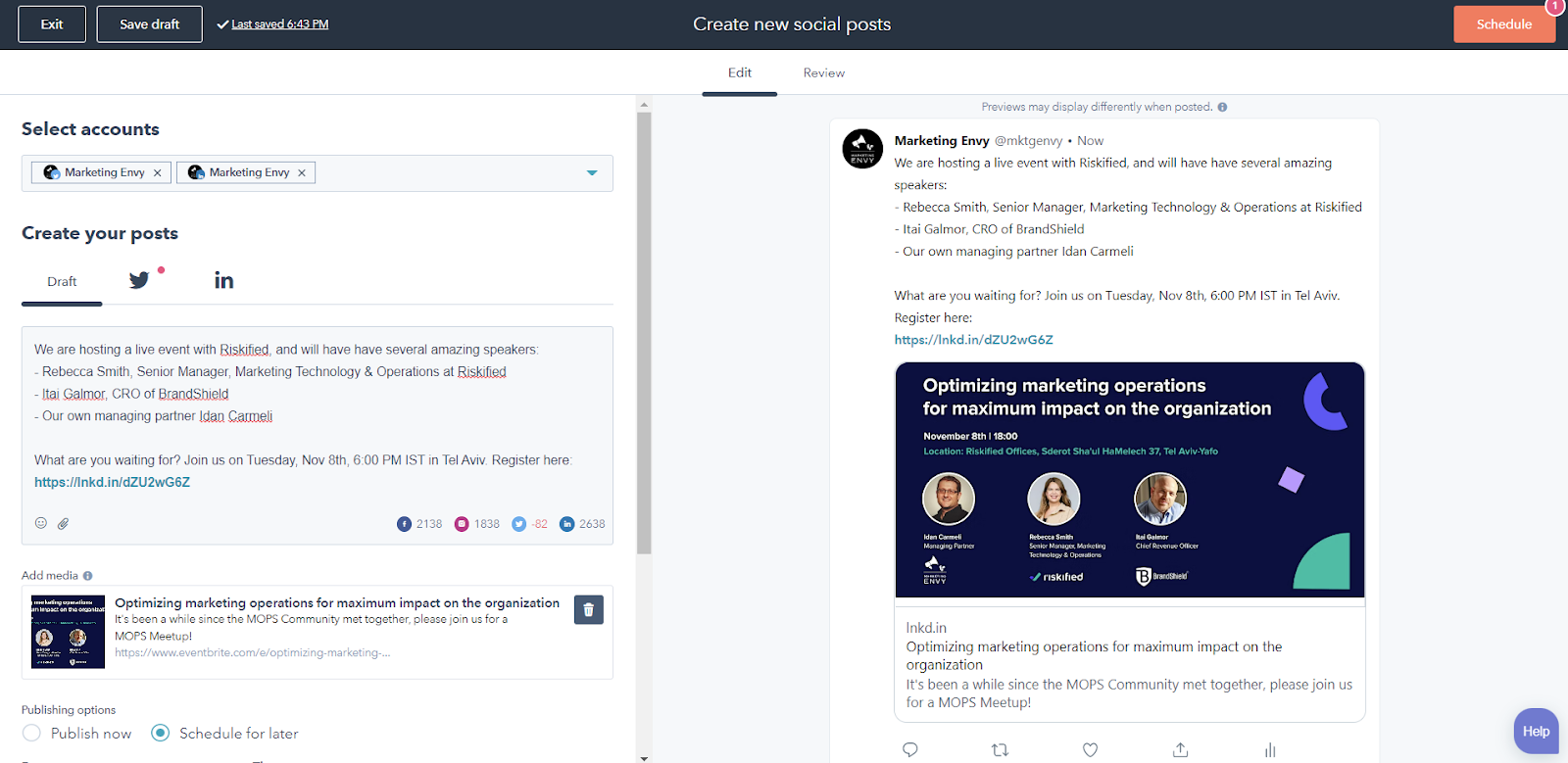Show Add media info tooltip
Image resolution: width=1568 pixels, height=763 pixels.
pyautogui.click(x=88, y=576)
